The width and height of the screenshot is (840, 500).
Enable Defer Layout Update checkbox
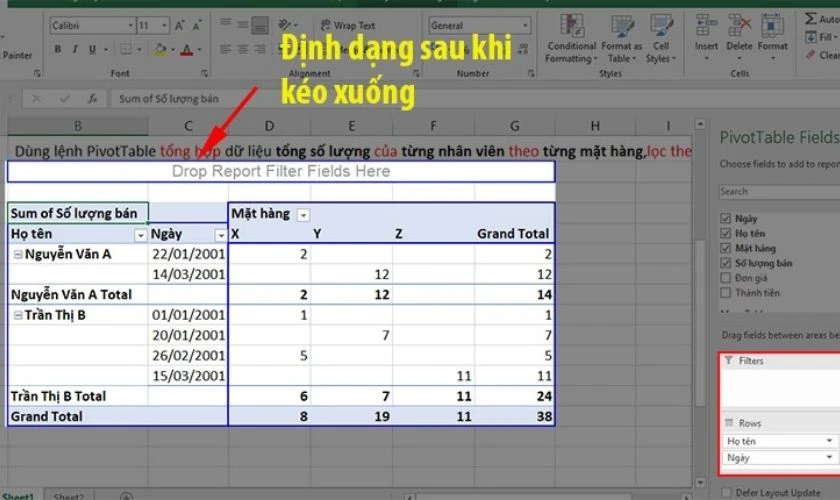click(x=726, y=492)
